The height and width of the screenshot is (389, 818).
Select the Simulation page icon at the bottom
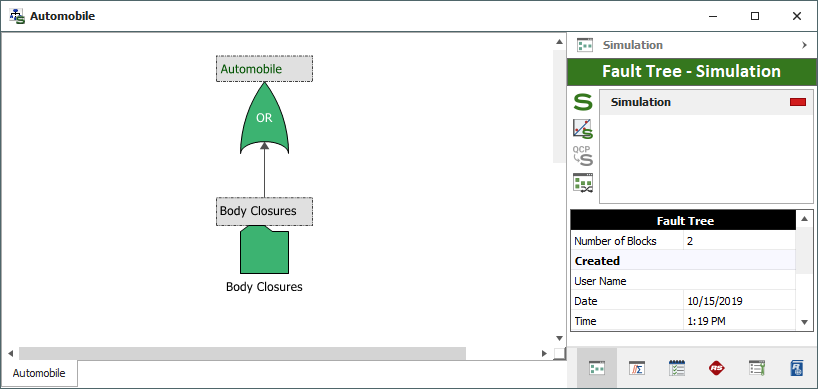click(597, 368)
